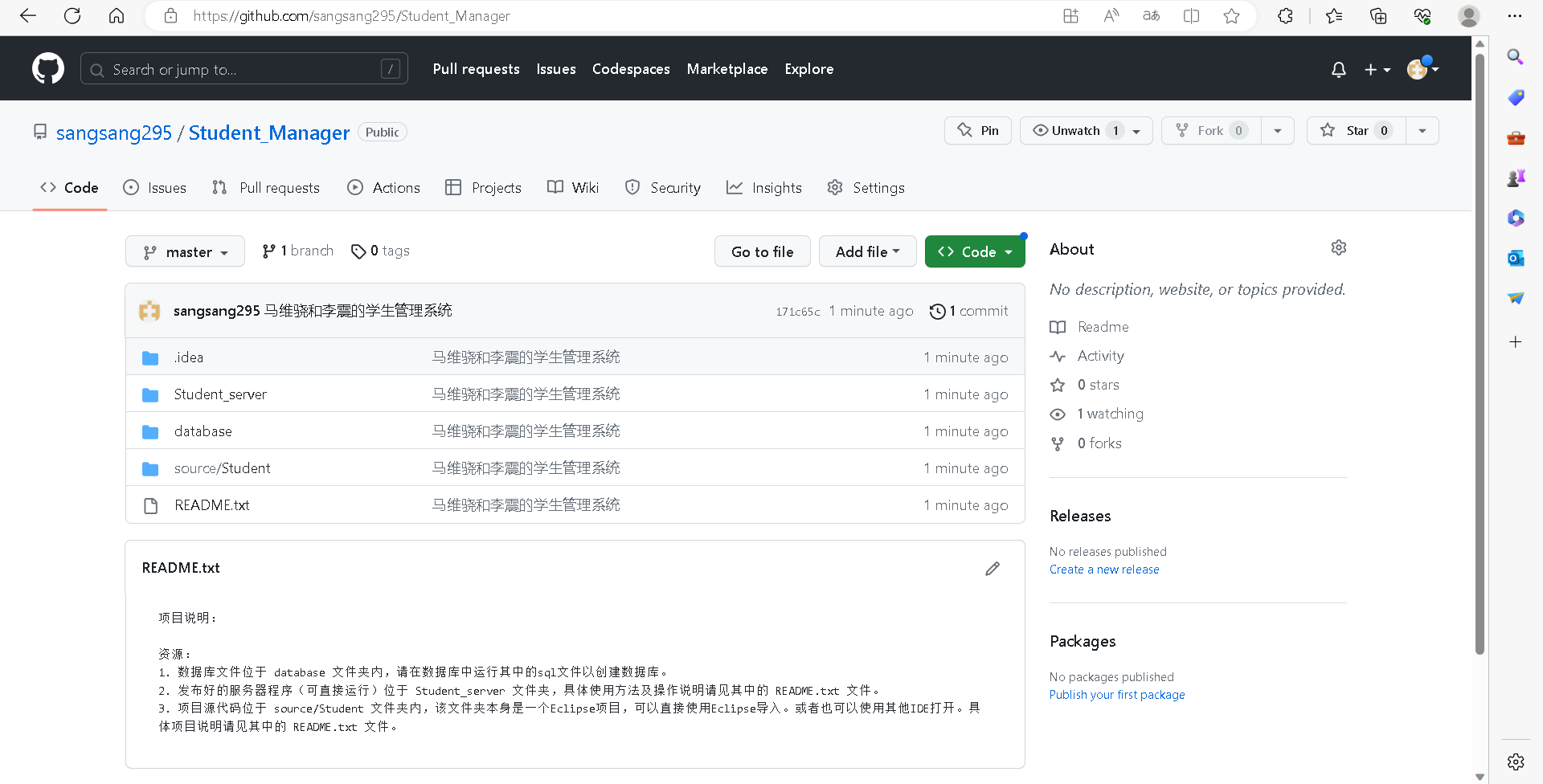
Task: Open the .idea folder
Action: [189, 357]
